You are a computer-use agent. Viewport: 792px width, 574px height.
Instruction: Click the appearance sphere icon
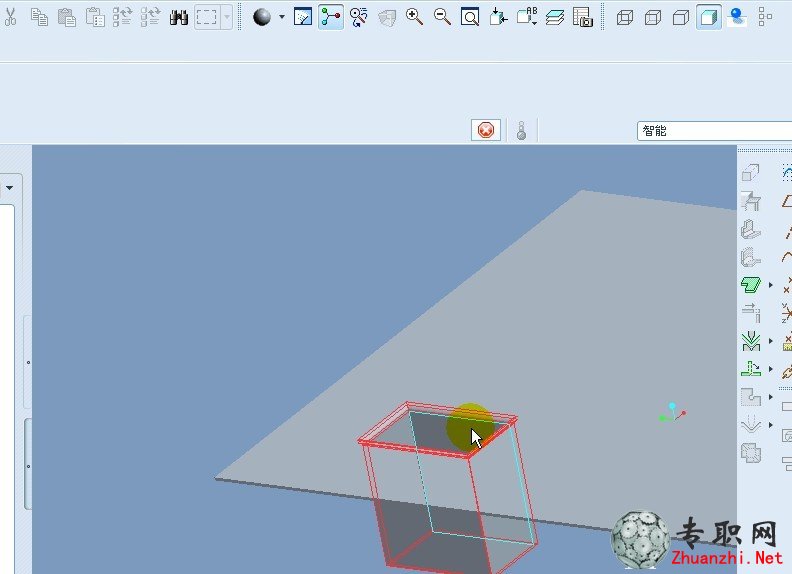[262, 17]
